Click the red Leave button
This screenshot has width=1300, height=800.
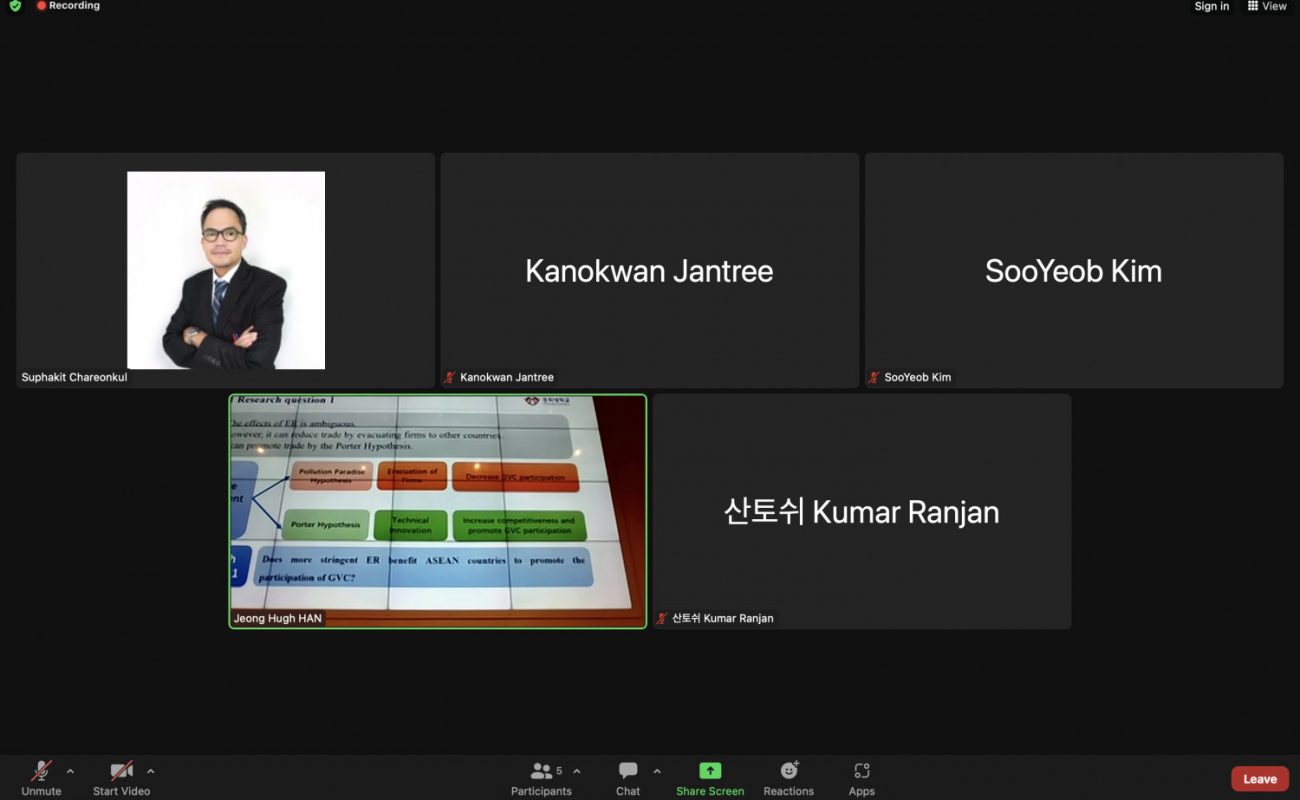(1260, 779)
